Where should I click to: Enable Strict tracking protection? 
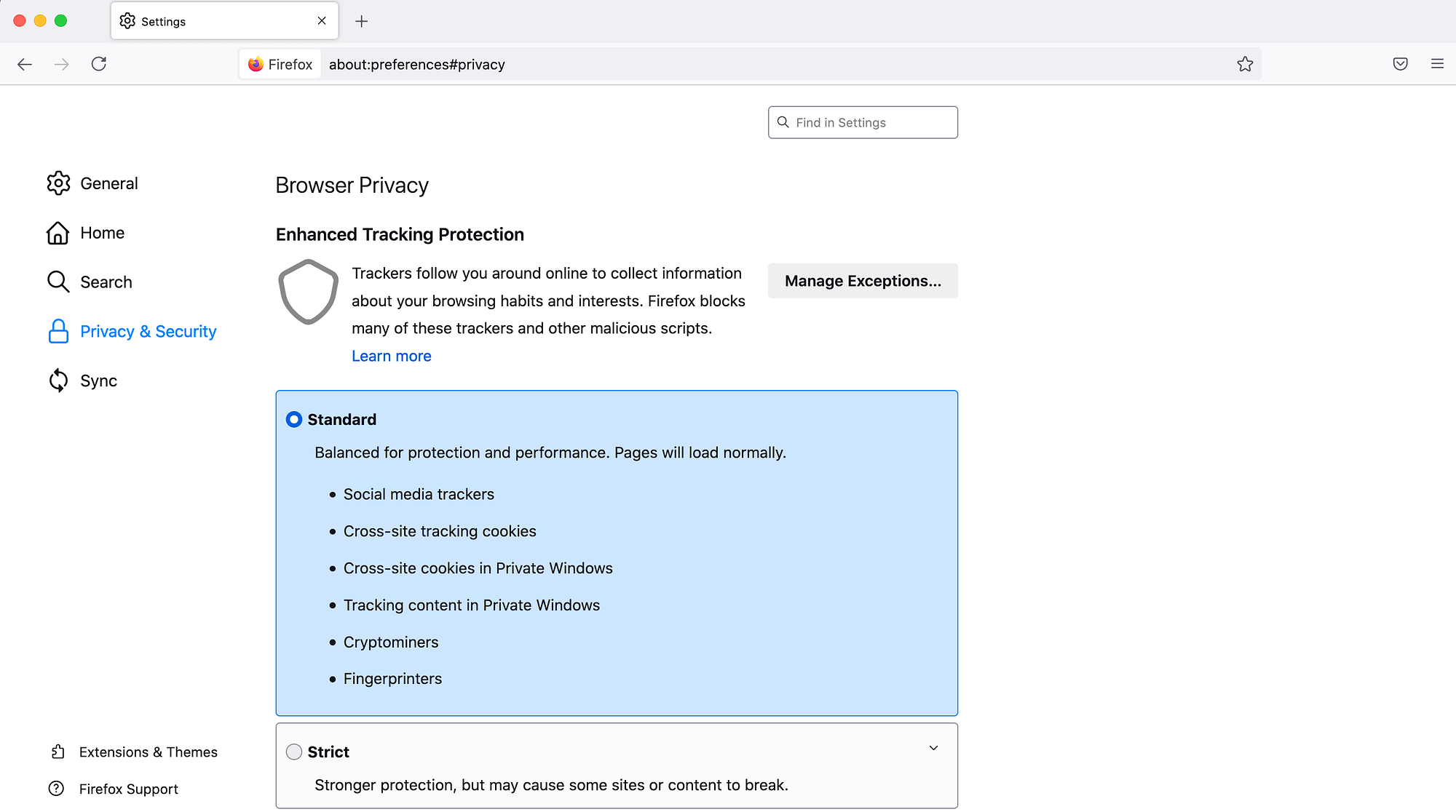pos(294,752)
